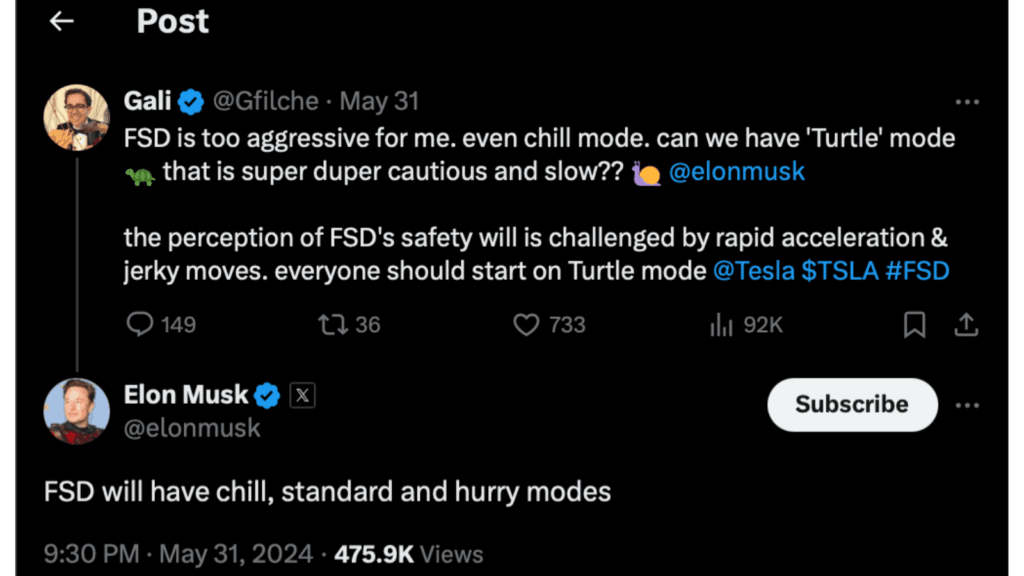Subscribe to Elon Musk
Screen dimensions: 1024x576
coord(852,404)
